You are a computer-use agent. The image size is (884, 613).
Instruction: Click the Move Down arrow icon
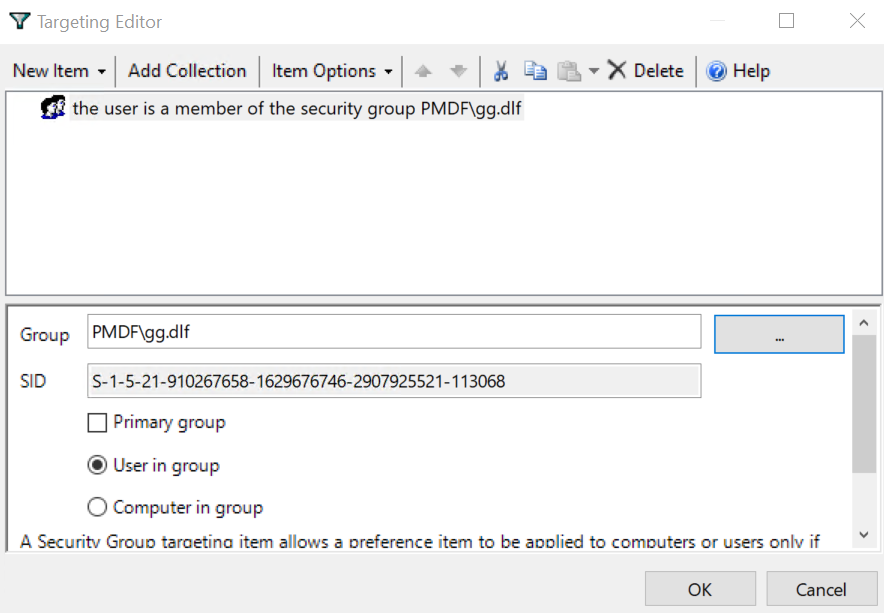[x=458, y=71]
